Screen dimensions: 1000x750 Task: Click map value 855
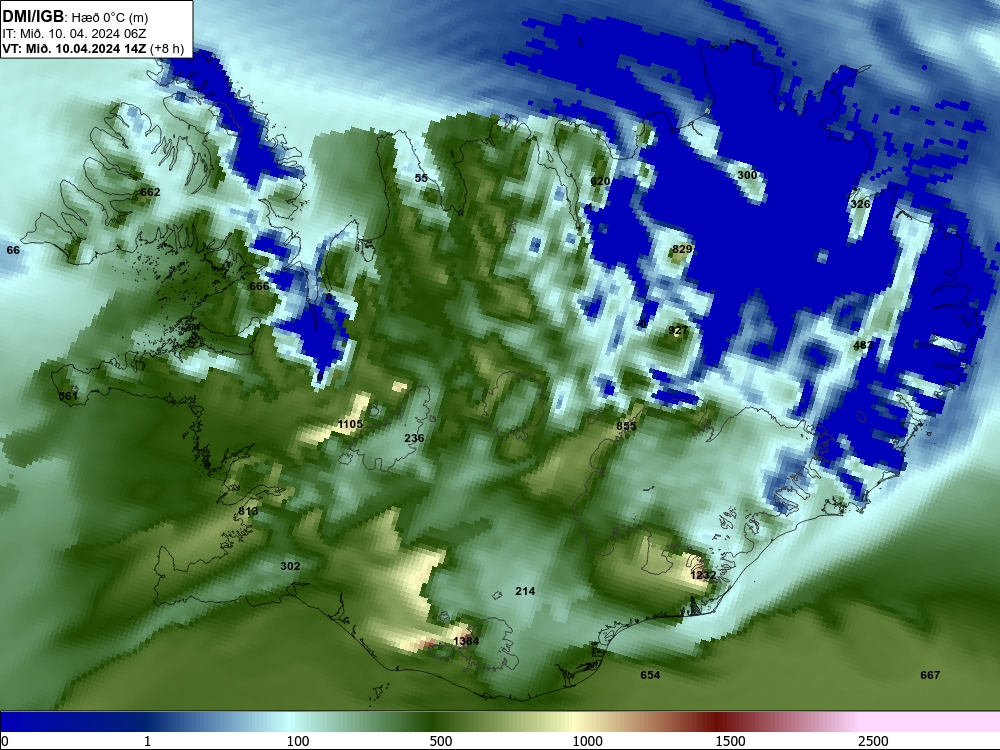pos(626,426)
